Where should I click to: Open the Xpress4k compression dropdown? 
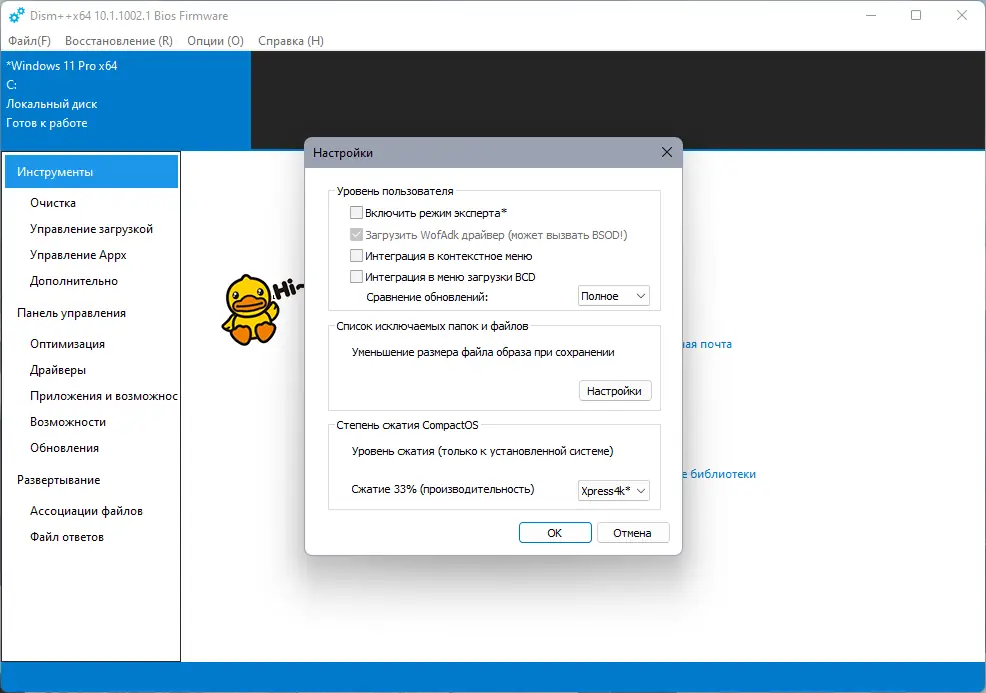pos(614,491)
